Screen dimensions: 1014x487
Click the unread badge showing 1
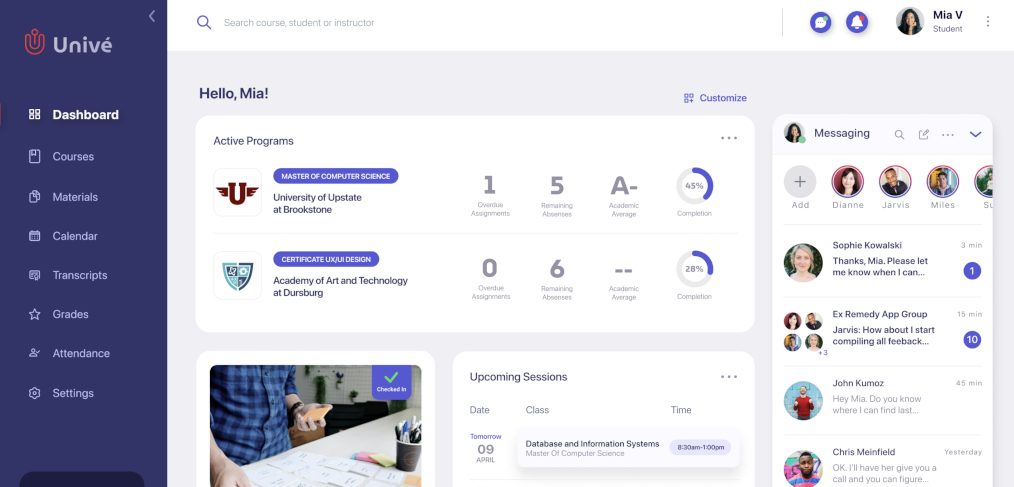coord(972,270)
